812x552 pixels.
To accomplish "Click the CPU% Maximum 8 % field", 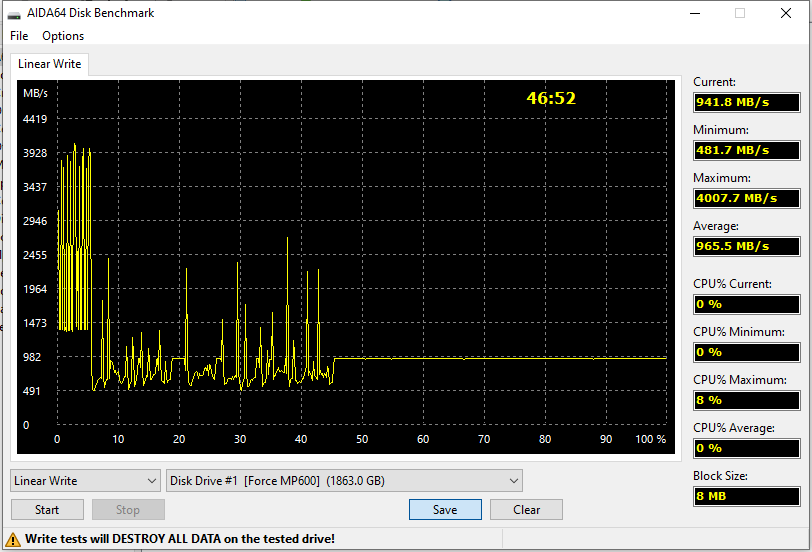I will tap(747, 400).
